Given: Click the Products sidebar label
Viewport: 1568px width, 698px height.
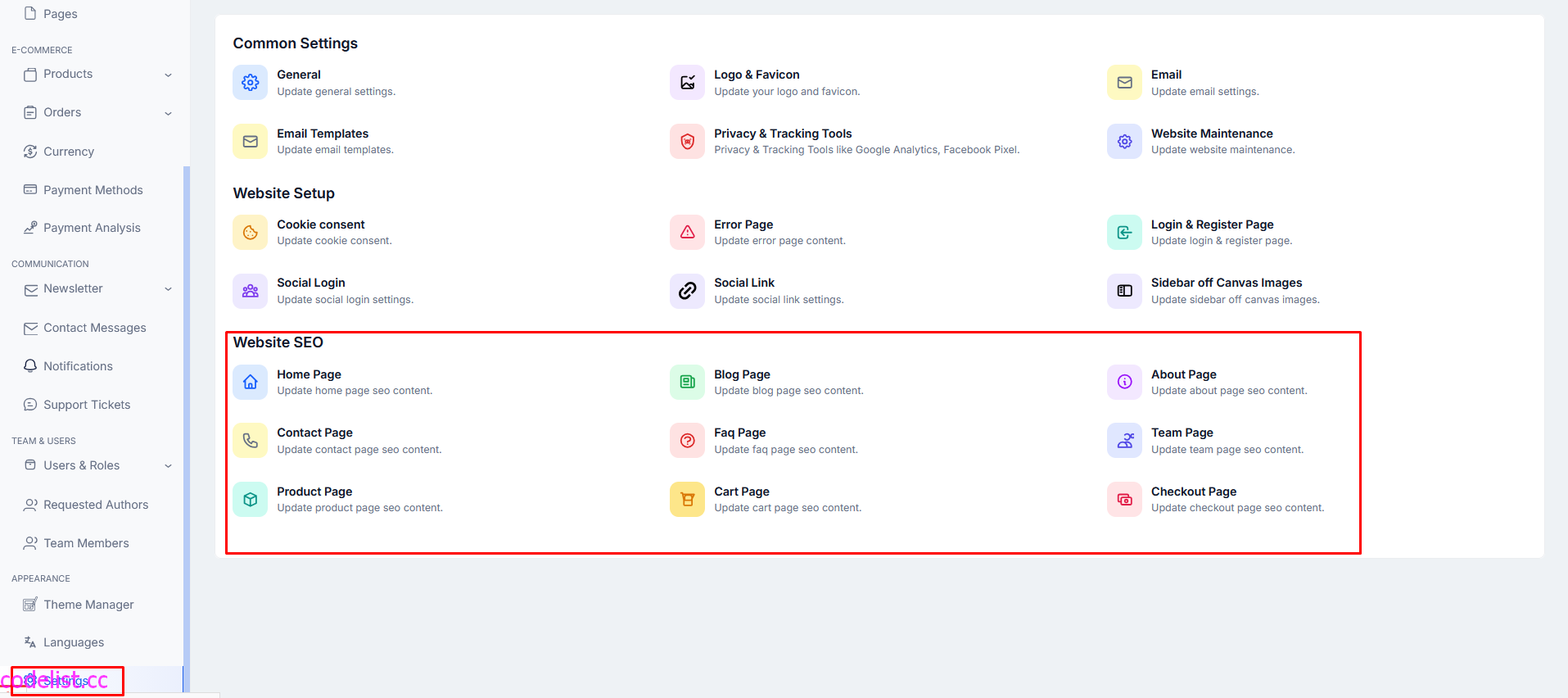Looking at the screenshot, I should 68,74.
